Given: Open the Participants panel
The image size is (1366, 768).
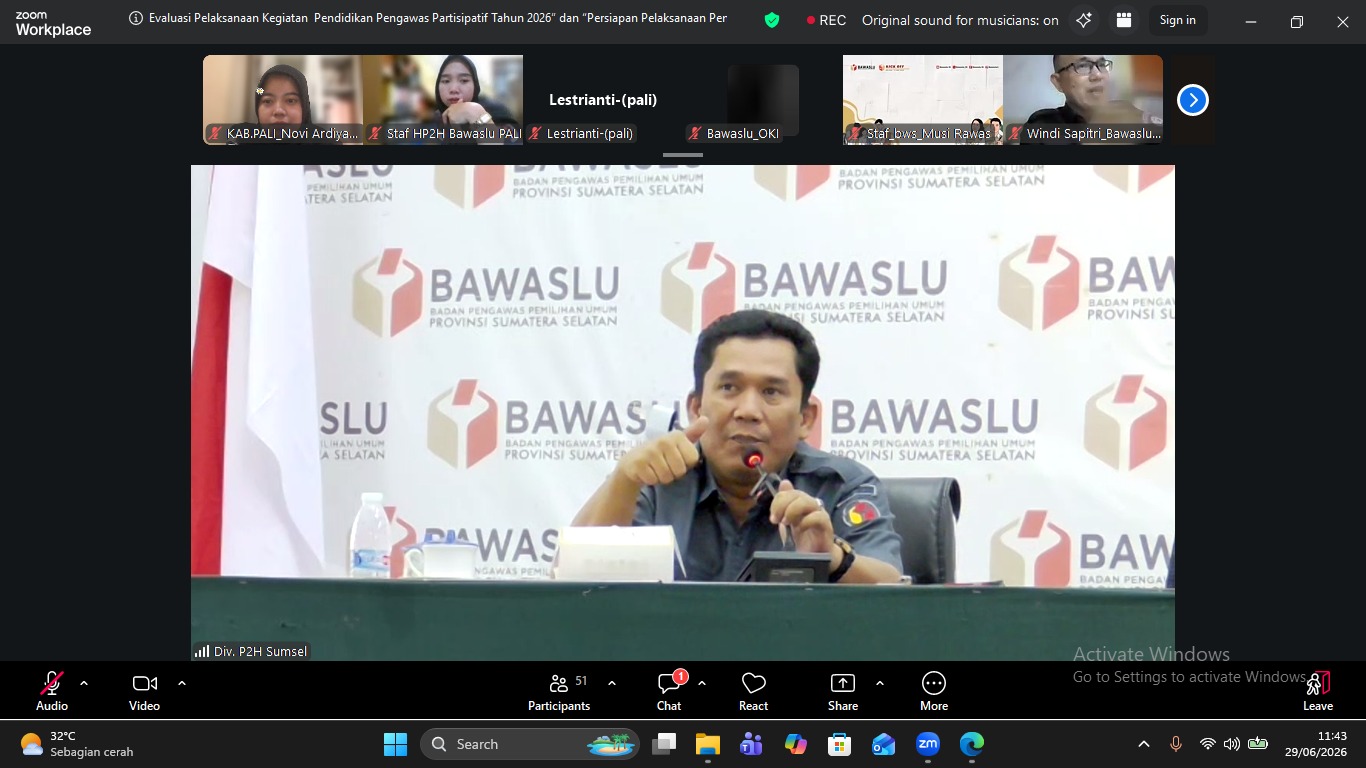Looking at the screenshot, I should pos(559,691).
